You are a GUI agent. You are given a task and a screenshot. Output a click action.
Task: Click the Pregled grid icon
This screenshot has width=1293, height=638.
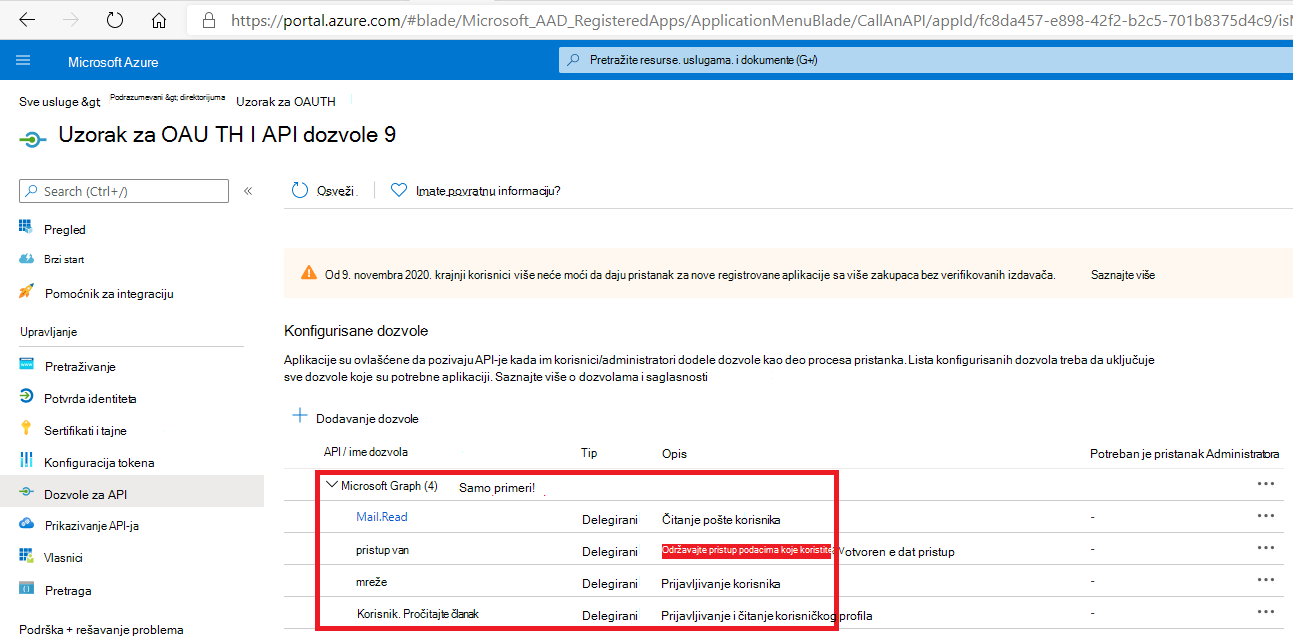tap(27, 228)
